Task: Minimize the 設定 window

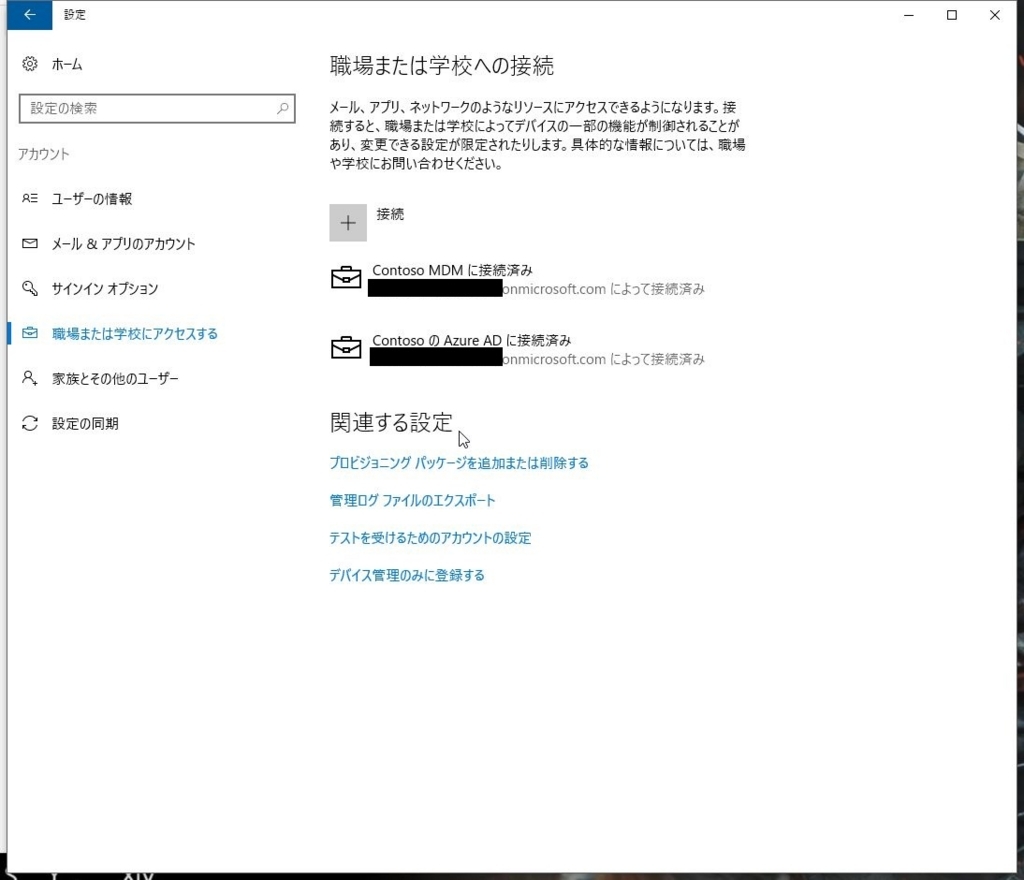Action: tap(908, 15)
